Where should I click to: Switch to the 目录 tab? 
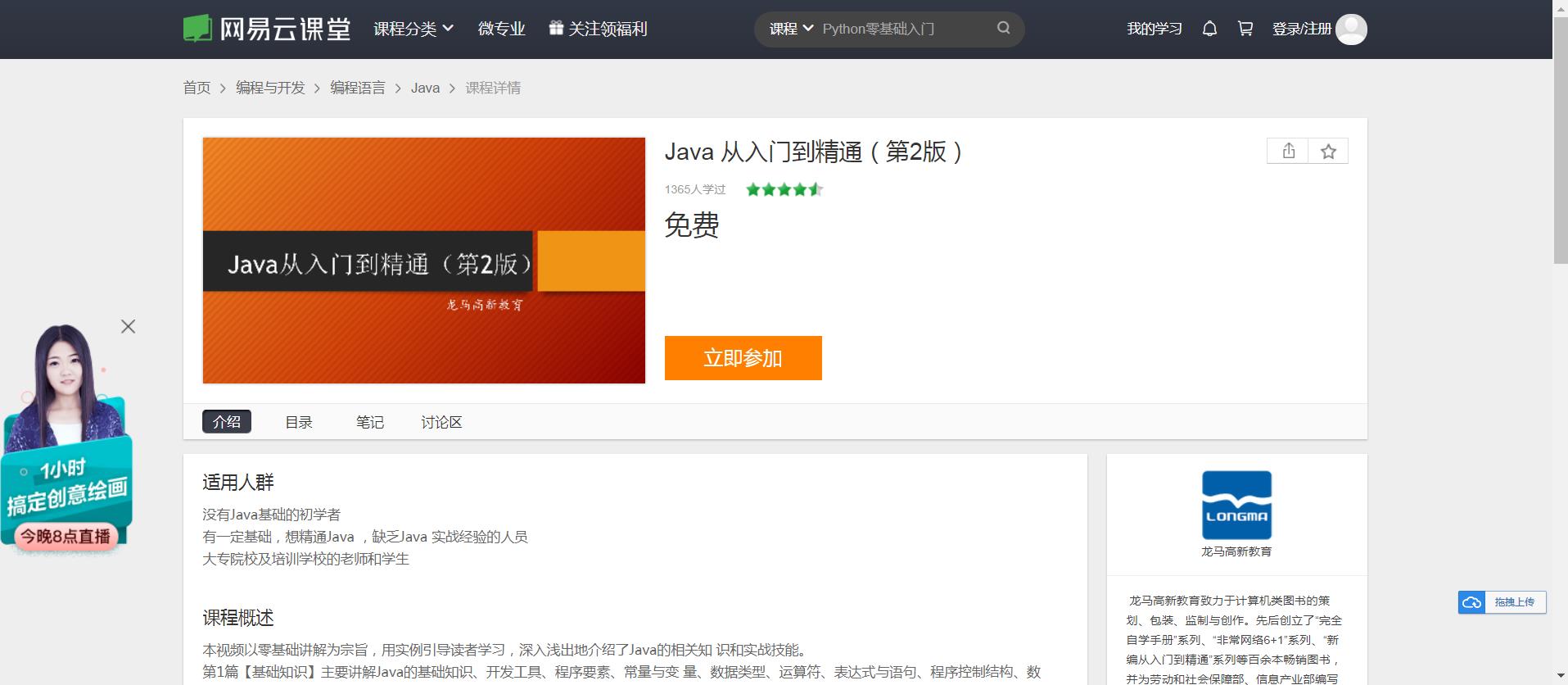coord(299,422)
